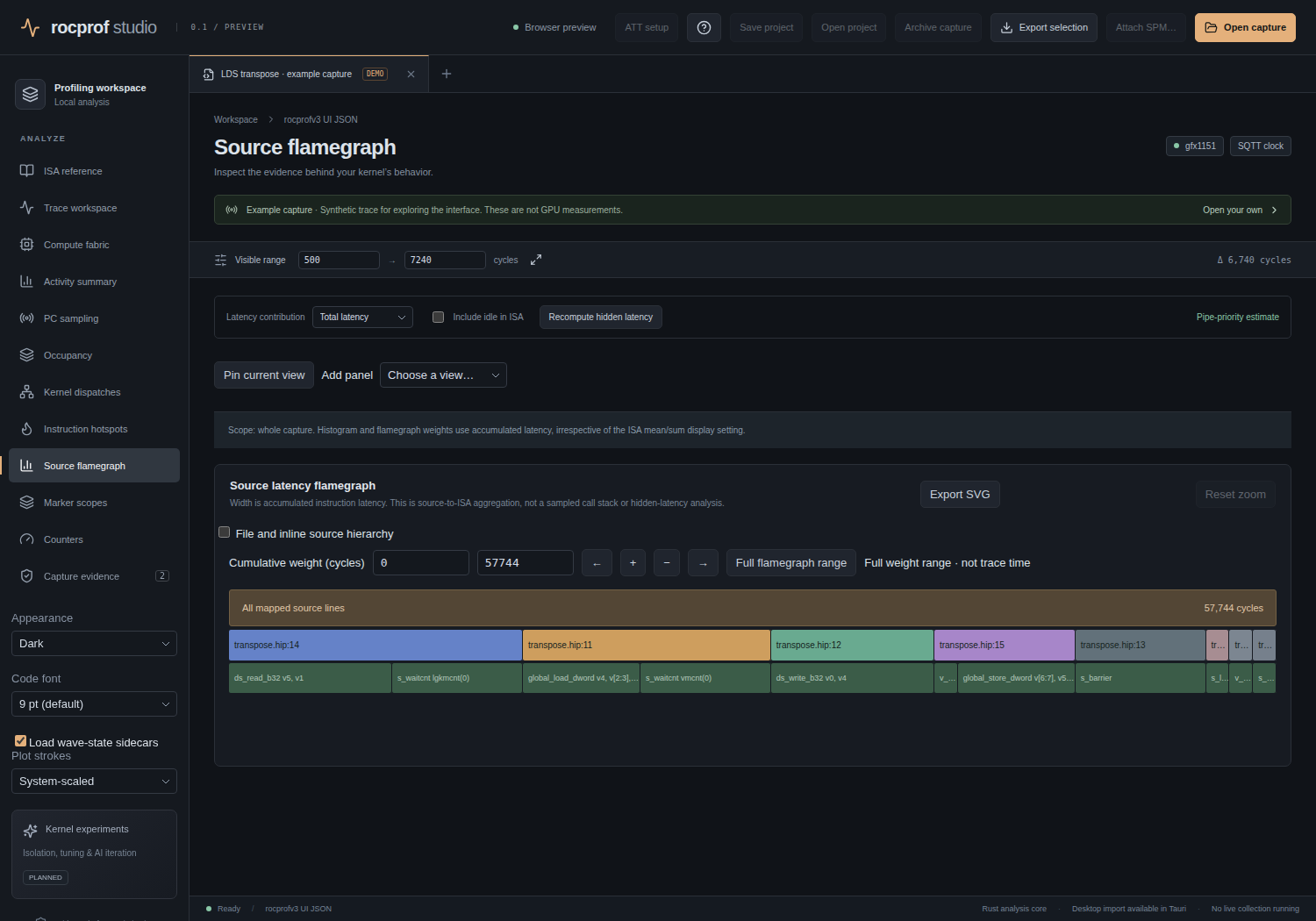The height and width of the screenshot is (921, 1316).
Task: Click the Profiling workspace layers icon
Action: tap(30, 94)
